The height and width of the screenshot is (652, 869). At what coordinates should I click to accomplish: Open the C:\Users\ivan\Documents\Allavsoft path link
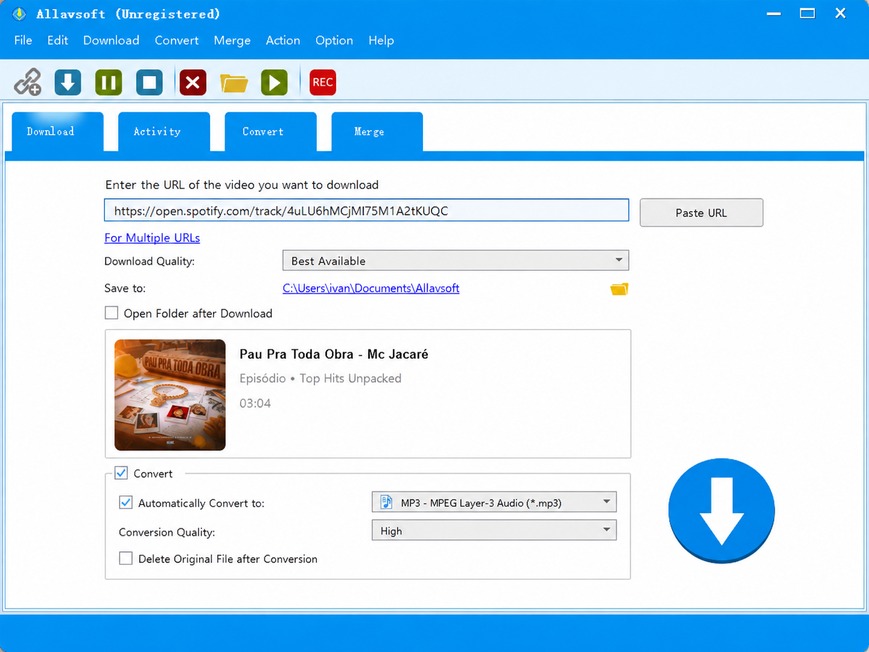click(371, 288)
